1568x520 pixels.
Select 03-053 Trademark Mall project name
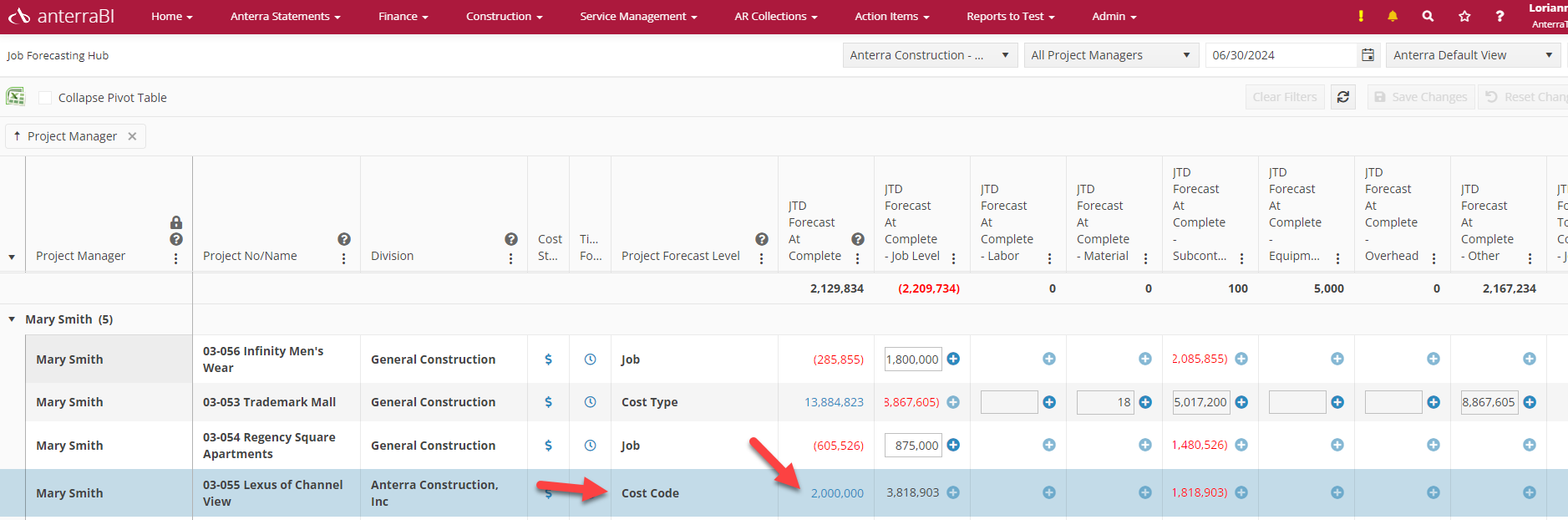click(269, 402)
